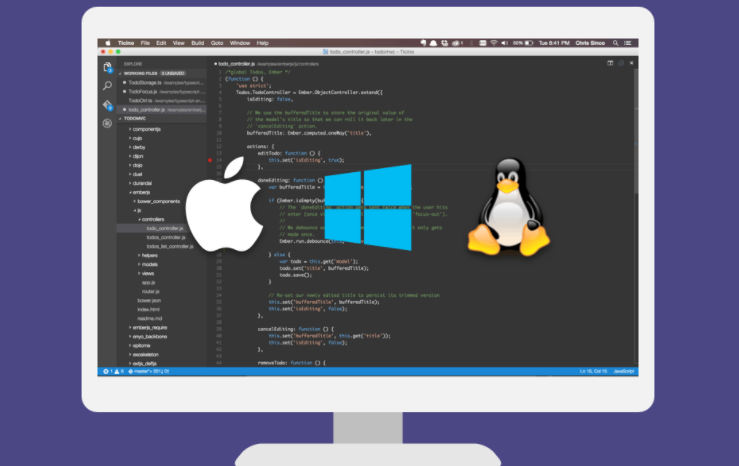Click the errors count icon in status bar
This screenshot has height=466, width=739.
[x=107, y=371]
